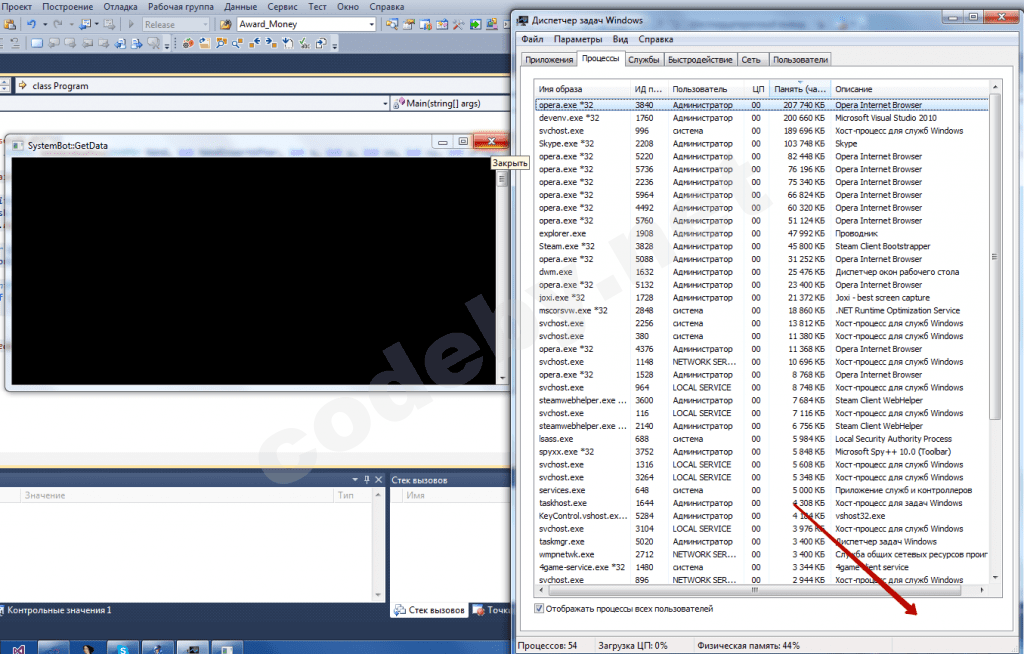1024x654 pixels.
Task: Toggle 'Отображать процессы всех пользователей' checkbox
Action: pos(539,608)
